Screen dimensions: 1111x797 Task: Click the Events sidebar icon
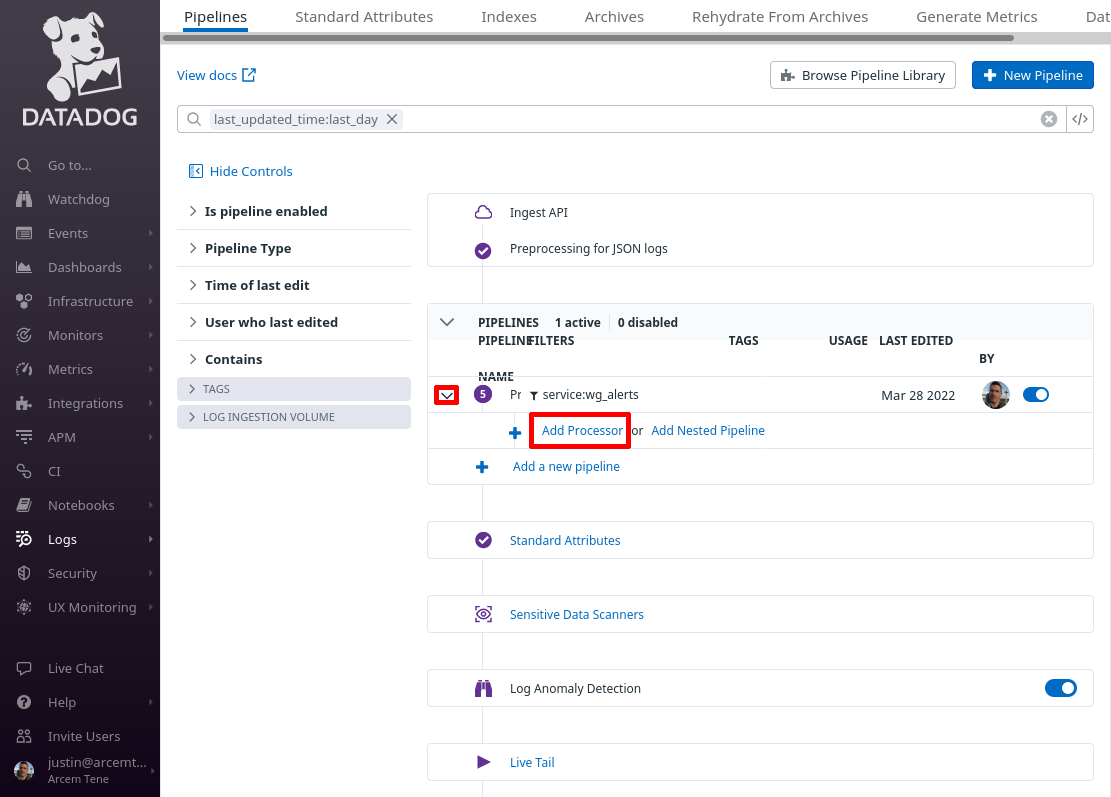24,233
